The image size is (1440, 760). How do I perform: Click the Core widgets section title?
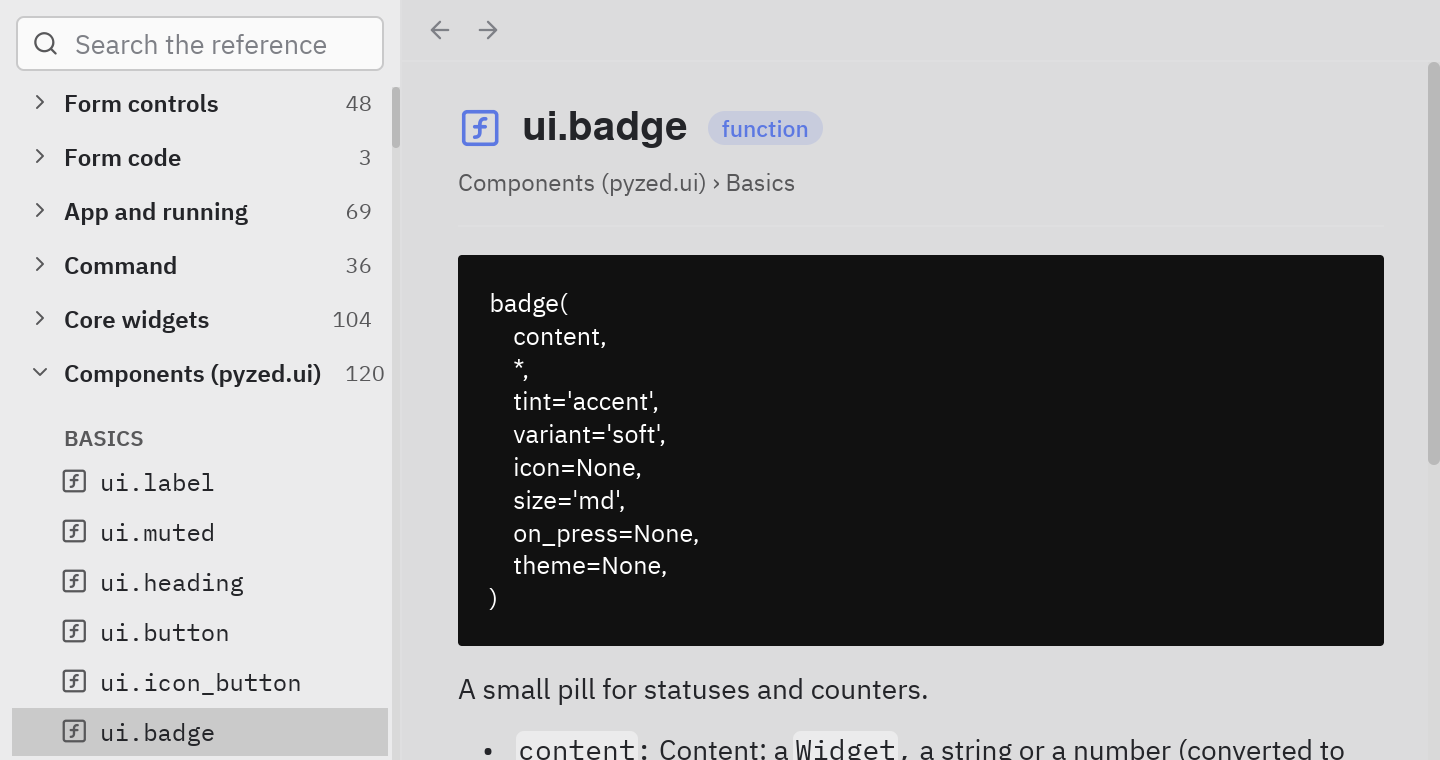[x=137, y=320]
